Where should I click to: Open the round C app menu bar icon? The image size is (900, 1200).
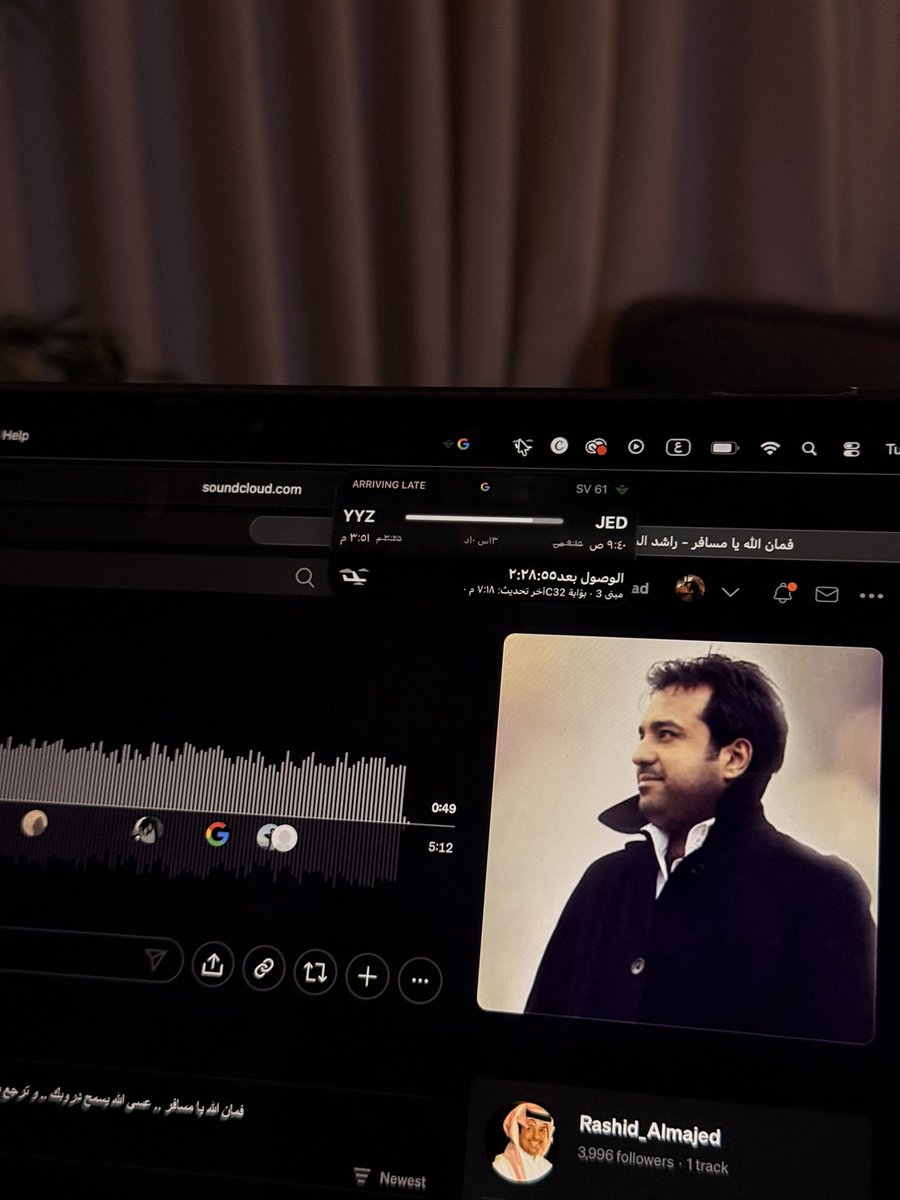point(560,447)
